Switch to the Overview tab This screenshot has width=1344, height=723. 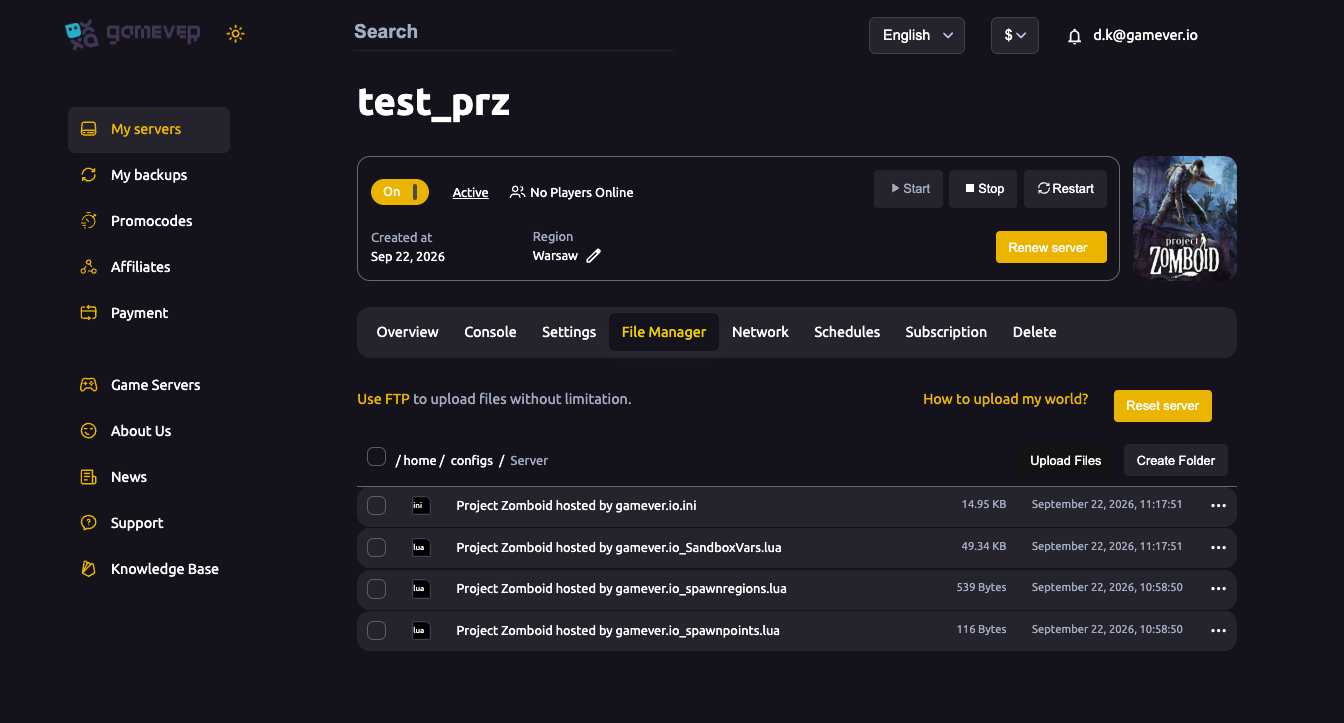click(x=407, y=332)
